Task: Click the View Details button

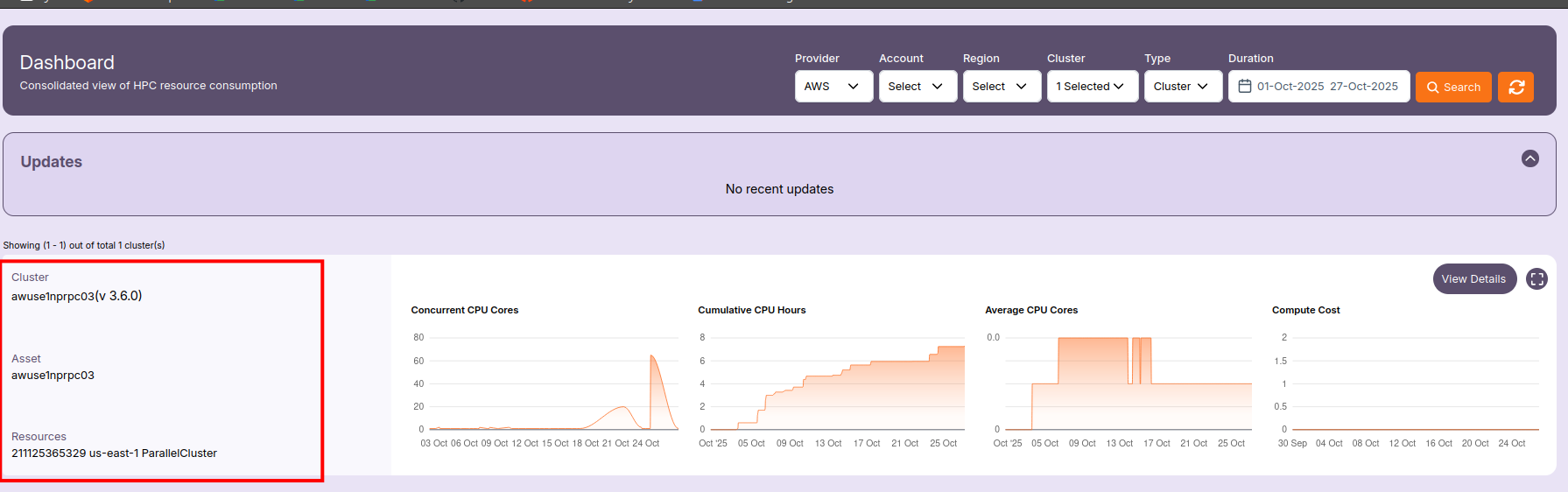Action: coord(1474,279)
